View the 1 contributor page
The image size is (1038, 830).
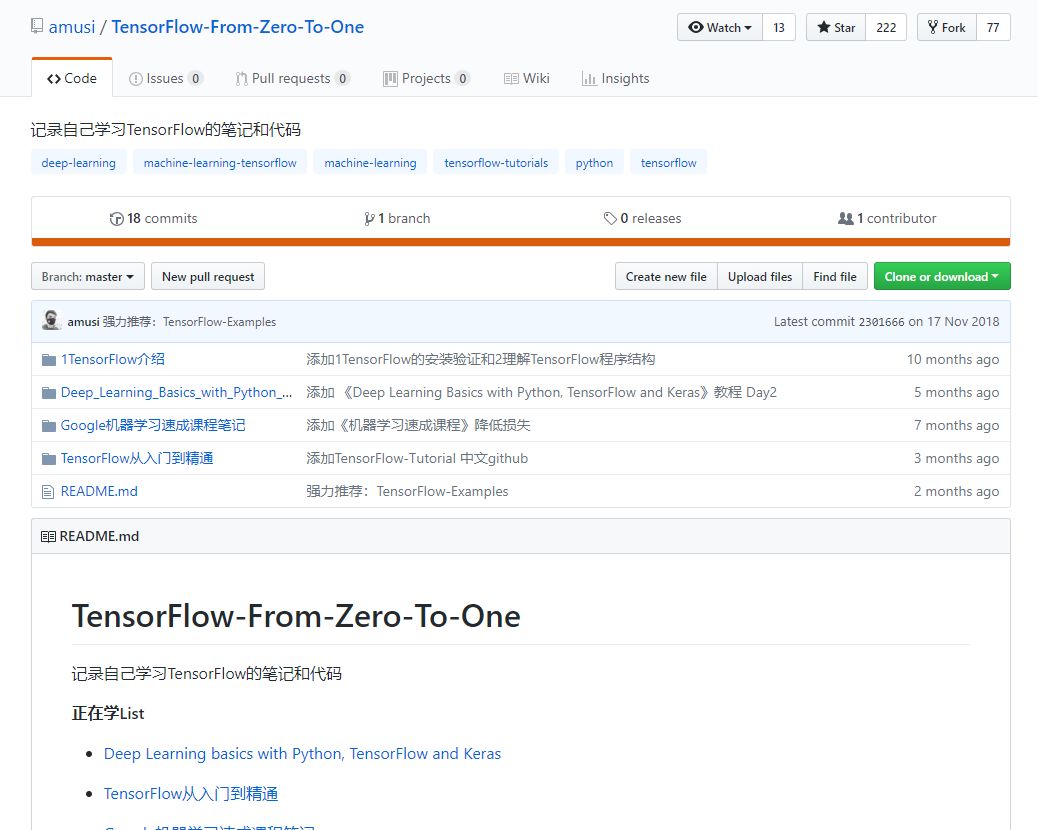[887, 218]
